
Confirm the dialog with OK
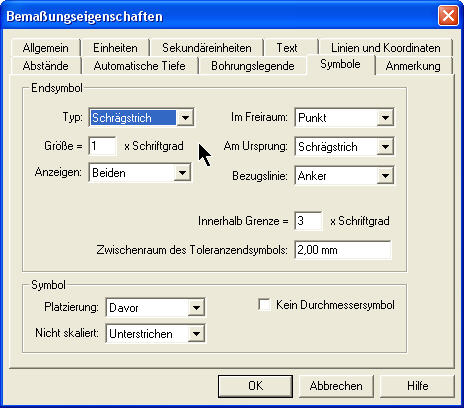pyautogui.click(x=256, y=386)
